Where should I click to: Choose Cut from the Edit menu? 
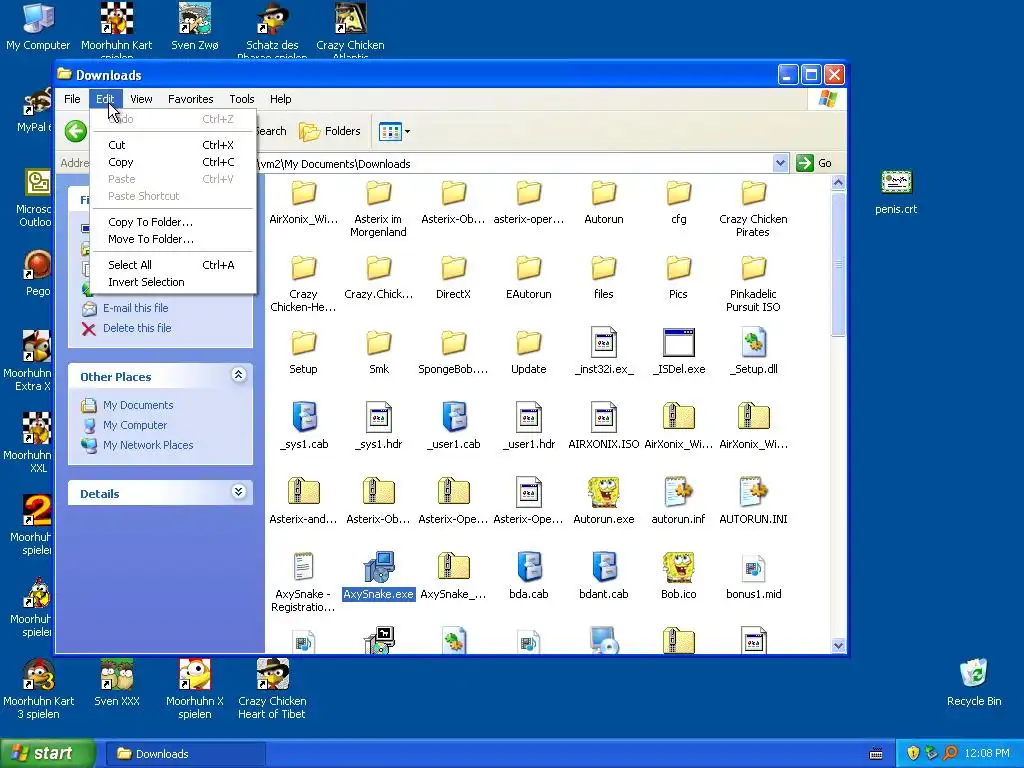tap(172, 145)
